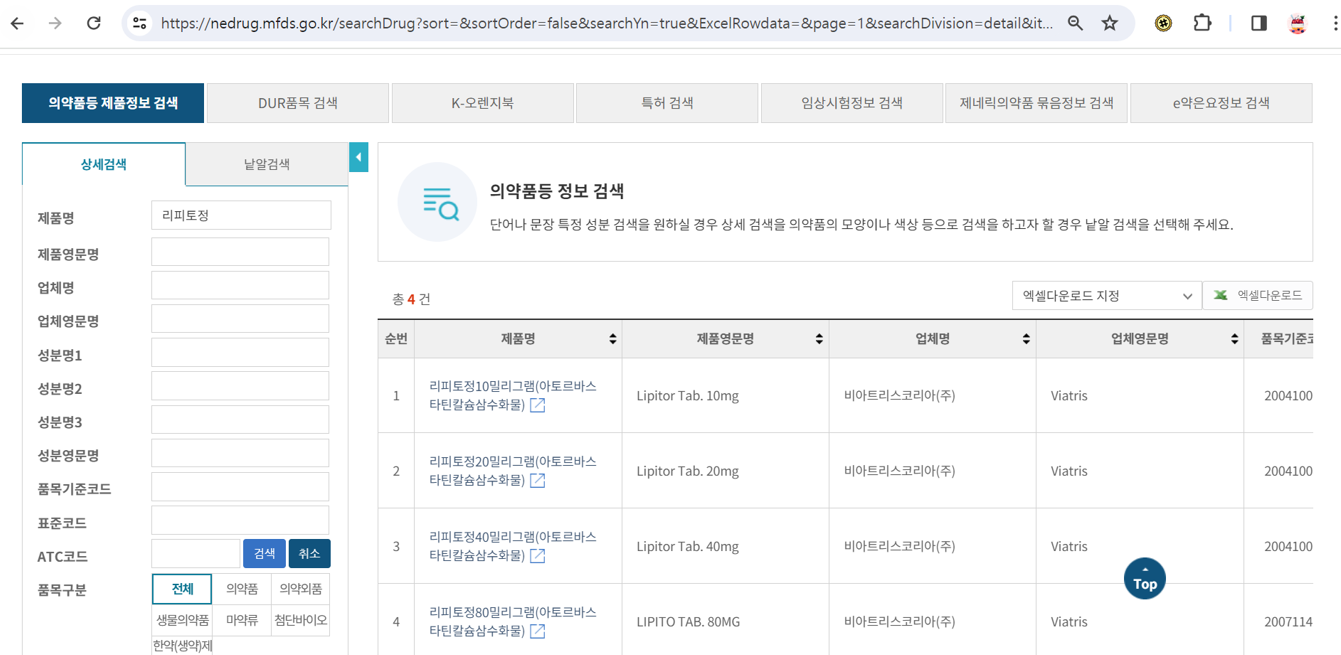Open external link icon for 리피토정40밀리그램

pos(538,555)
